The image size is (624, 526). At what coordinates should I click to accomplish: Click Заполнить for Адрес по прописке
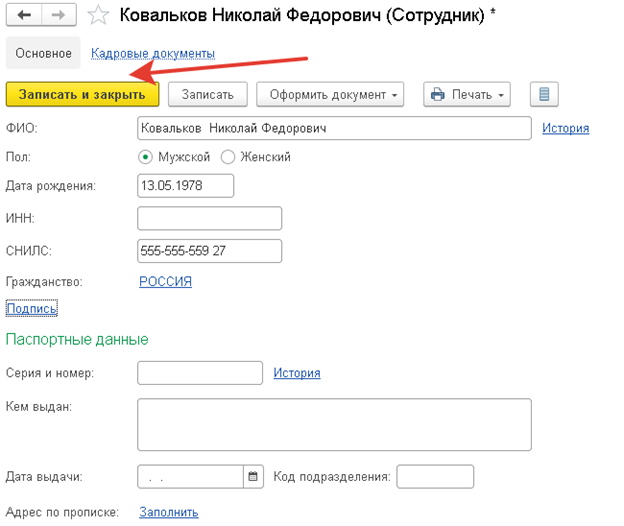pos(169,512)
